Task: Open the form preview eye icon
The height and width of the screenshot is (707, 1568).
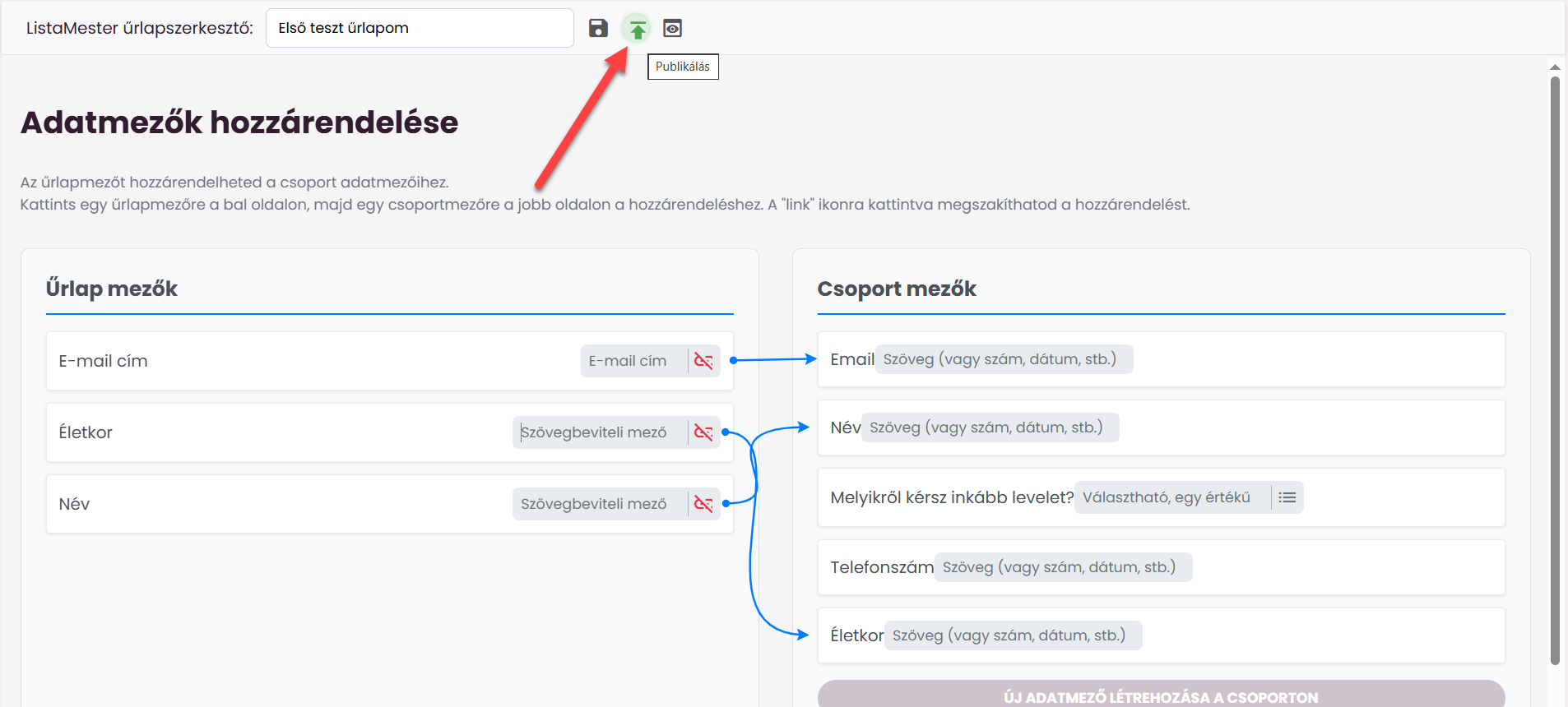Action: (x=672, y=28)
